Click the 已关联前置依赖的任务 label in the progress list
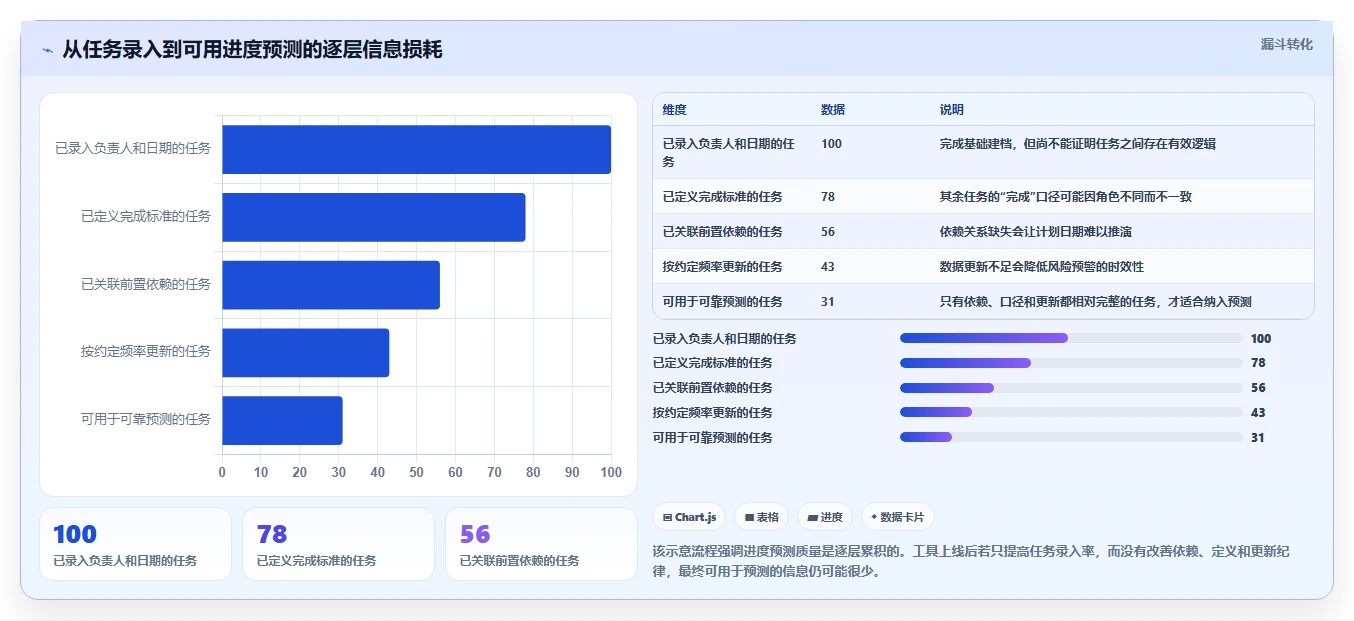Screen dimensions: 1354x621 (713, 388)
